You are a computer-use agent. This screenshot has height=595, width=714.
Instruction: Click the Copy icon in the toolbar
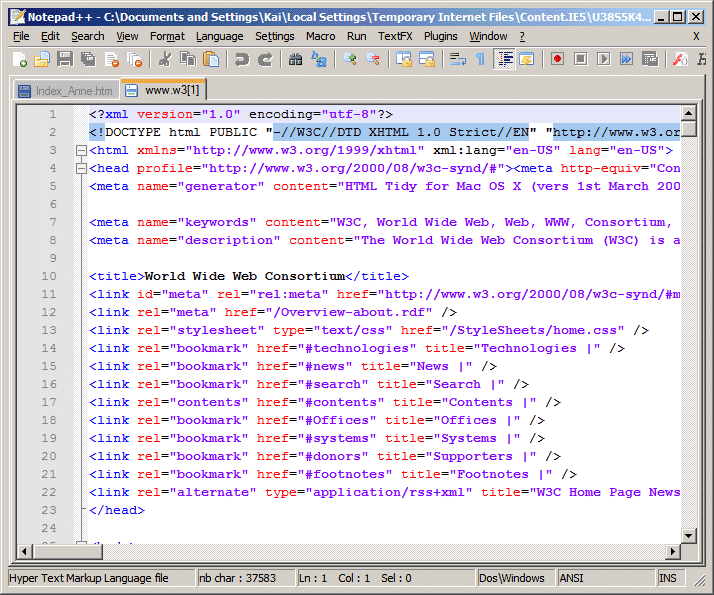pos(188,59)
